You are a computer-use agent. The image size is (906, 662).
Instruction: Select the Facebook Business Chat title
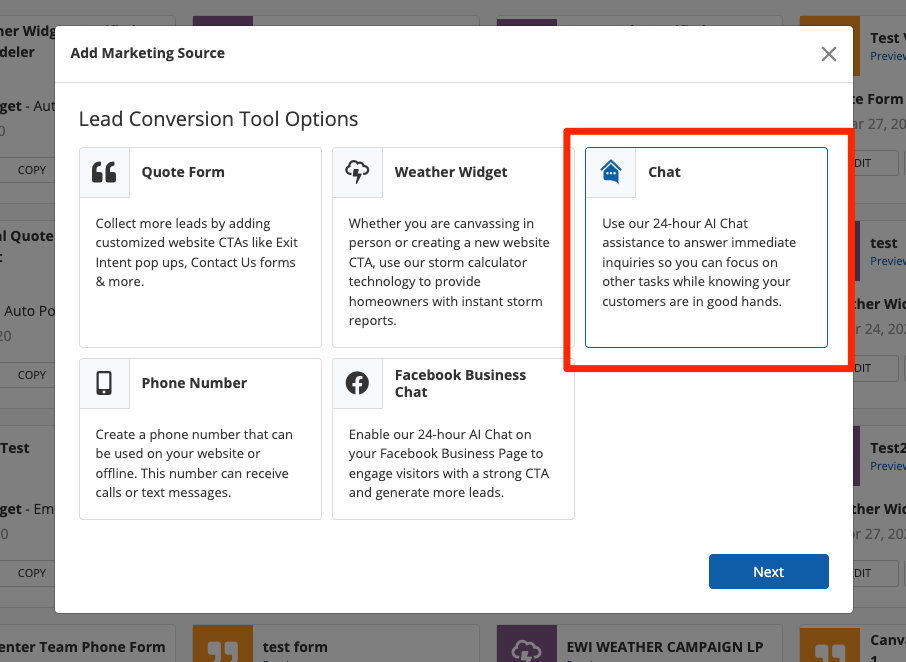[x=460, y=383]
